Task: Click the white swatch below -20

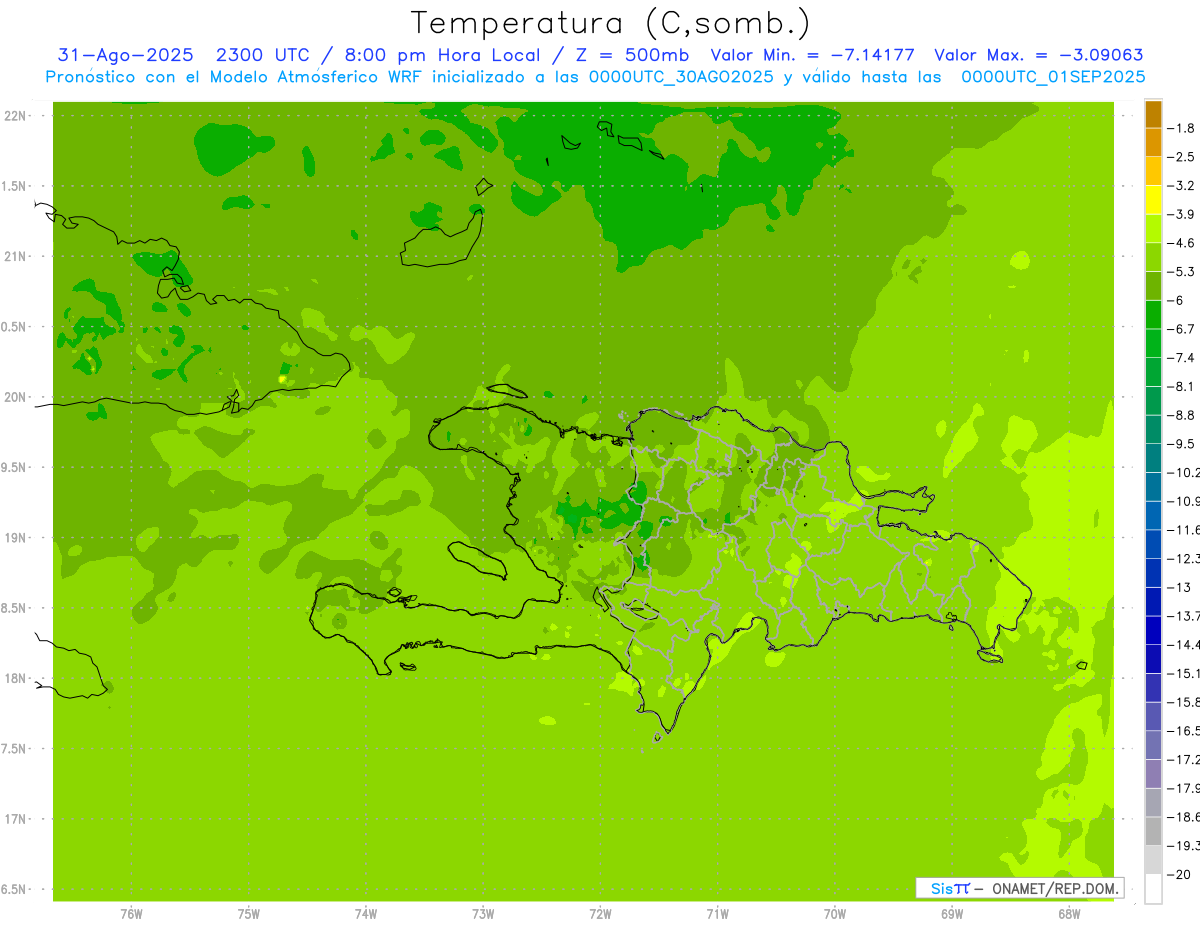Action: pyautogui.click(x=1153, y=889)
